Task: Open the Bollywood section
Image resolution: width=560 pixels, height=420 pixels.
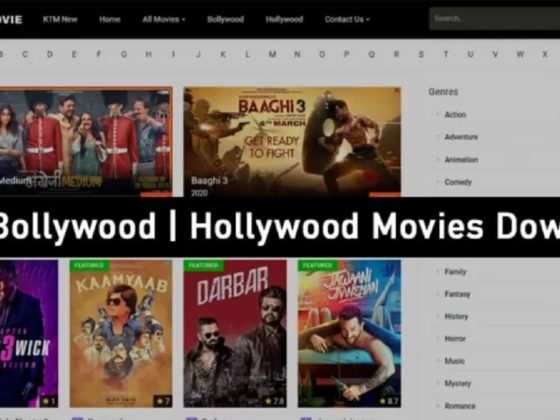Action: 225,19
